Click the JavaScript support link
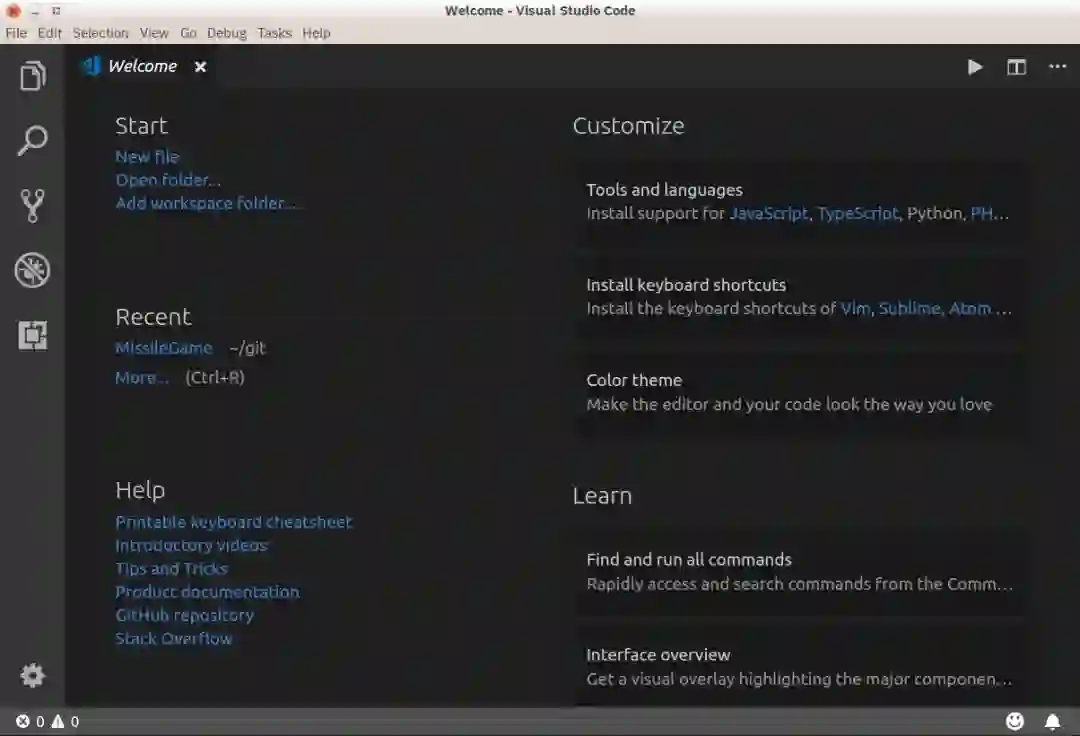 (769, 213)
